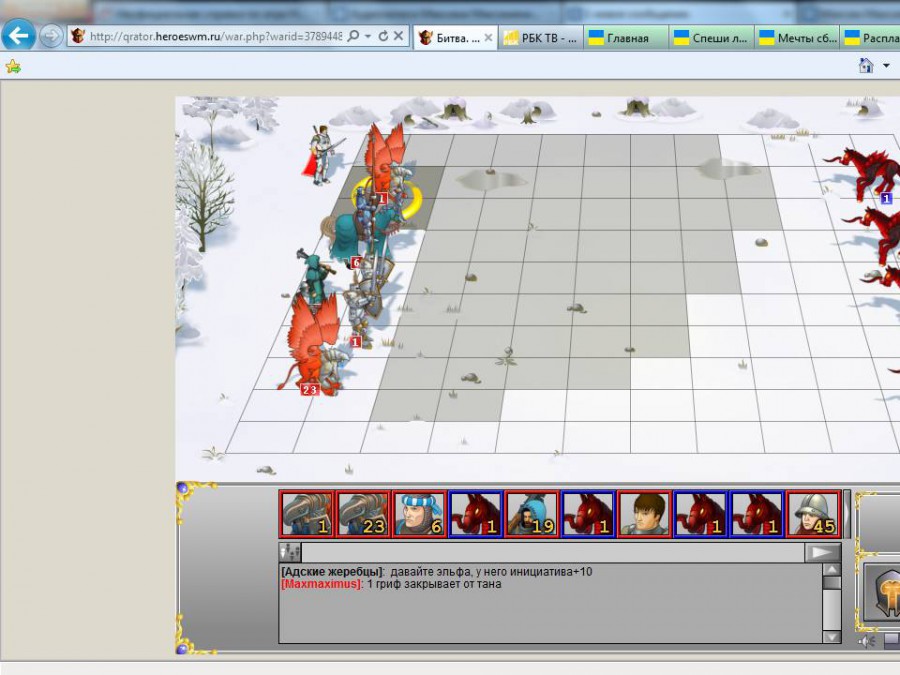Image resolution: width=900 pixels, height=675 pixels.
Task: Close the Битва tab
Action: (x=488, y=38)
